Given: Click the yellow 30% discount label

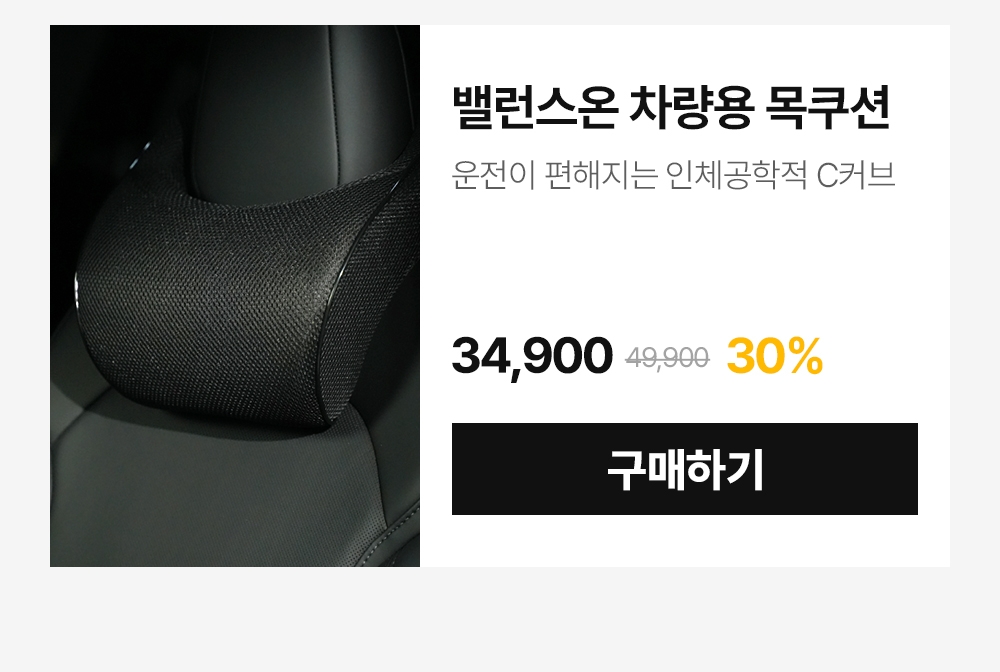Looking at the screenshot, I should (775, 356).
